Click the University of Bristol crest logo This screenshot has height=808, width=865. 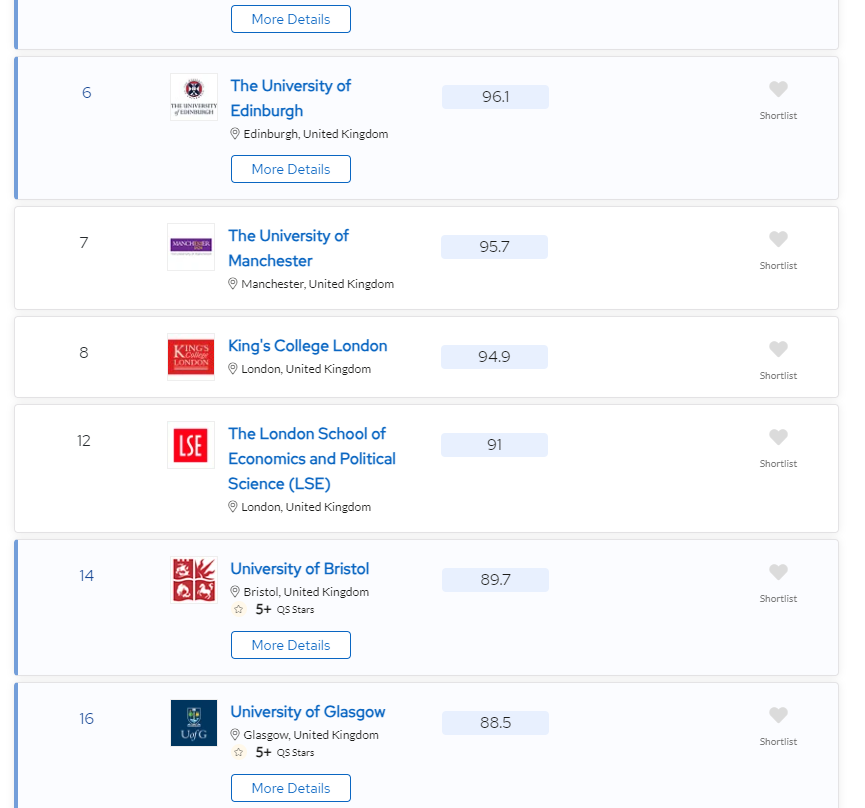(194, 580)
